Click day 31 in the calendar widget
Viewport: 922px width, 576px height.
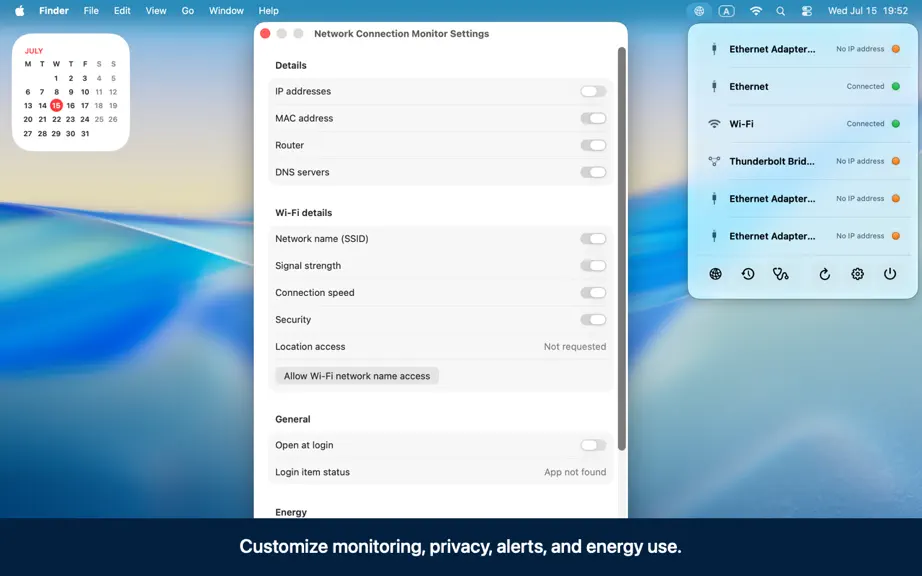(85, 134)
